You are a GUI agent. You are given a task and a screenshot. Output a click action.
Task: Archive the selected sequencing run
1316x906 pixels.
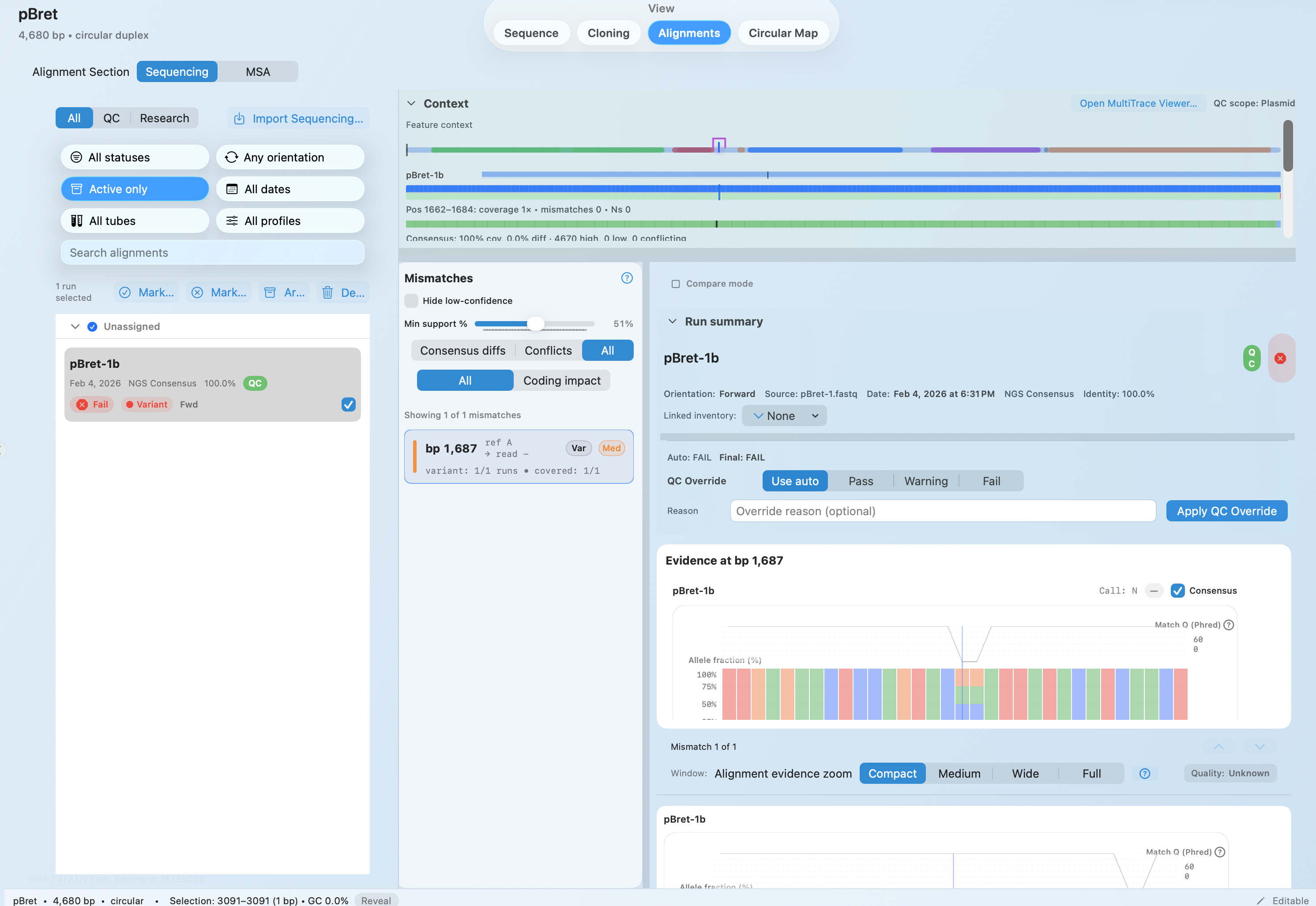coord(283,292)
